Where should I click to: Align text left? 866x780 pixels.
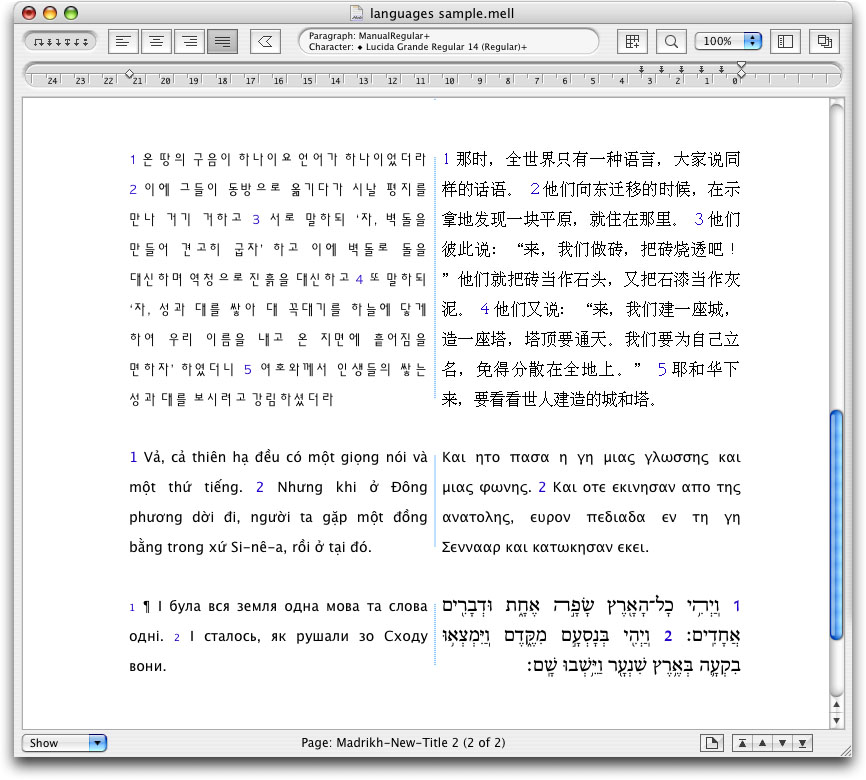click(123, 42)
